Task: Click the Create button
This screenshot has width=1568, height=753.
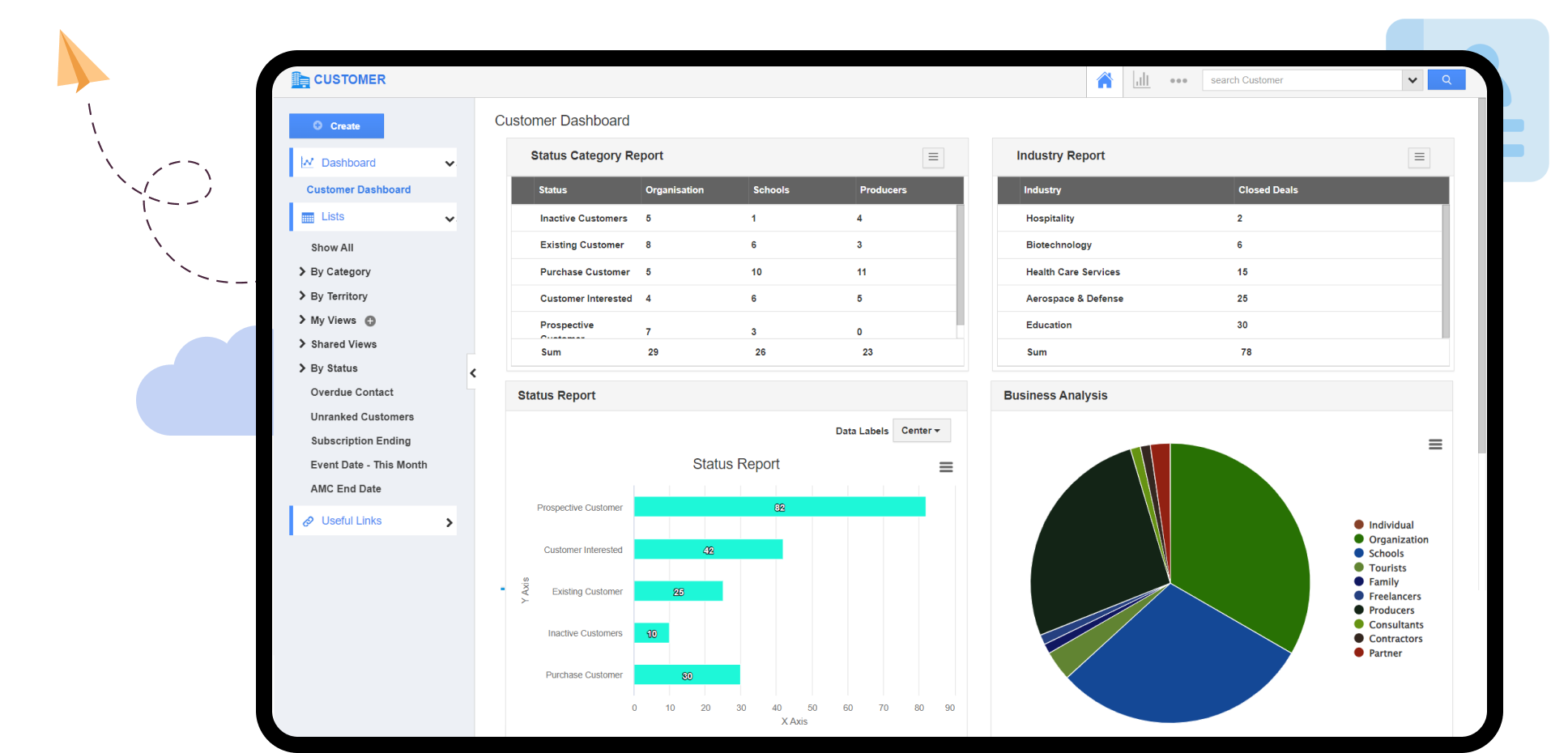Action: tap(336, 126)
